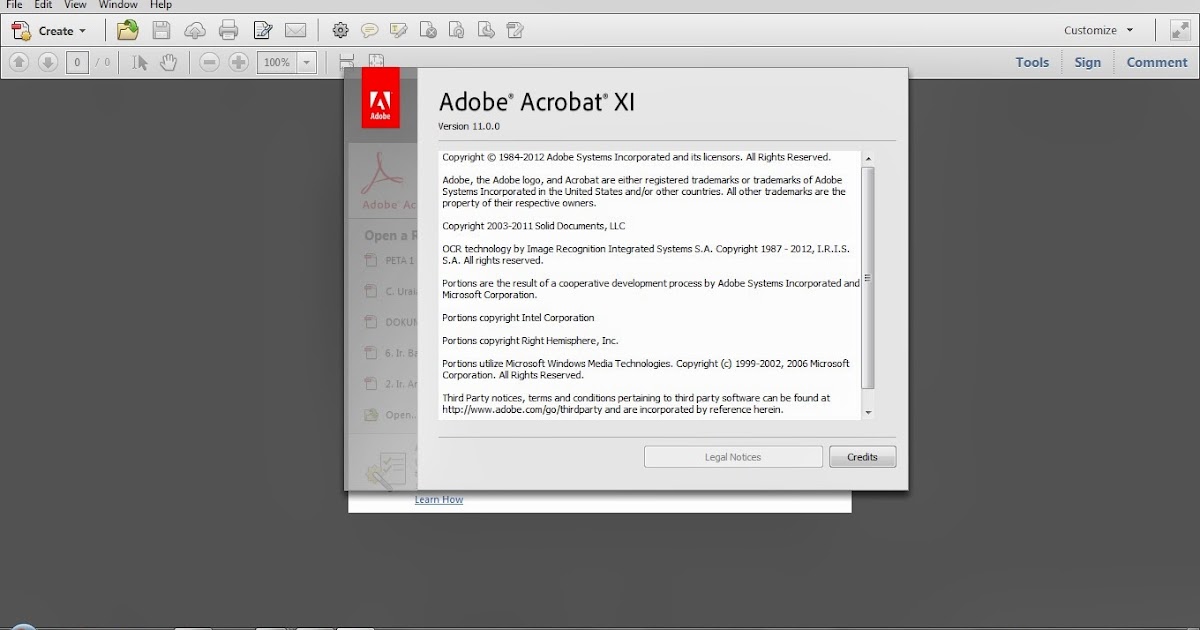Select the highlight text tool
Screen dimensions: 1200x630
coord(398,30)
